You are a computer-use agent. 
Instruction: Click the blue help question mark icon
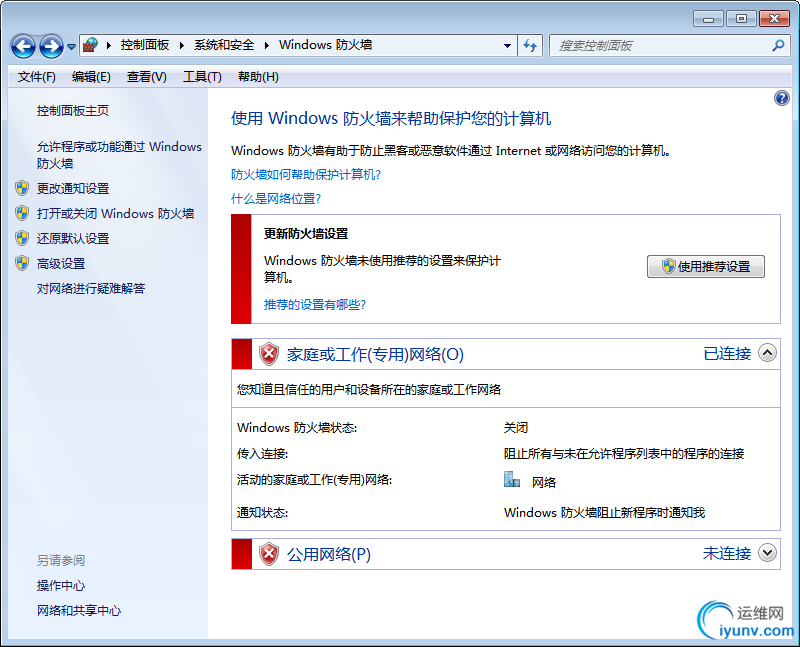click(781, 98)
